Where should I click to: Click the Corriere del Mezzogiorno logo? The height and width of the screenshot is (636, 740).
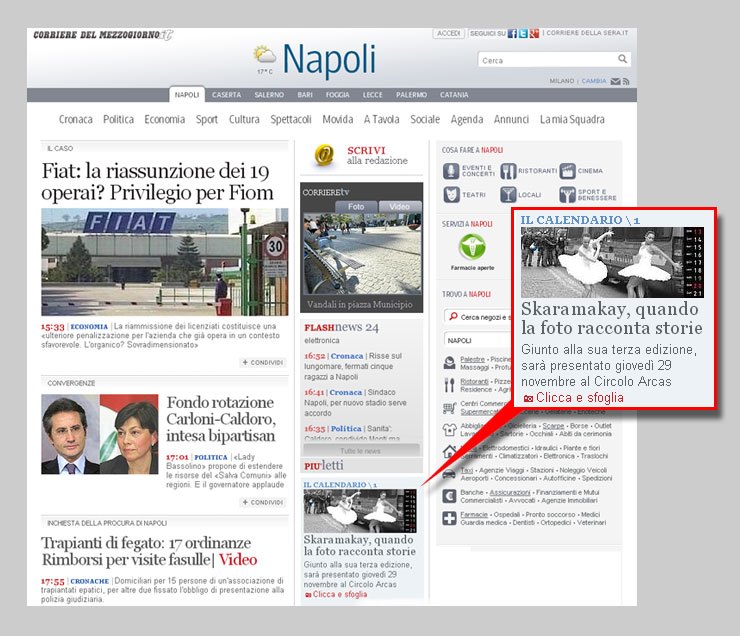pos(103,35)
